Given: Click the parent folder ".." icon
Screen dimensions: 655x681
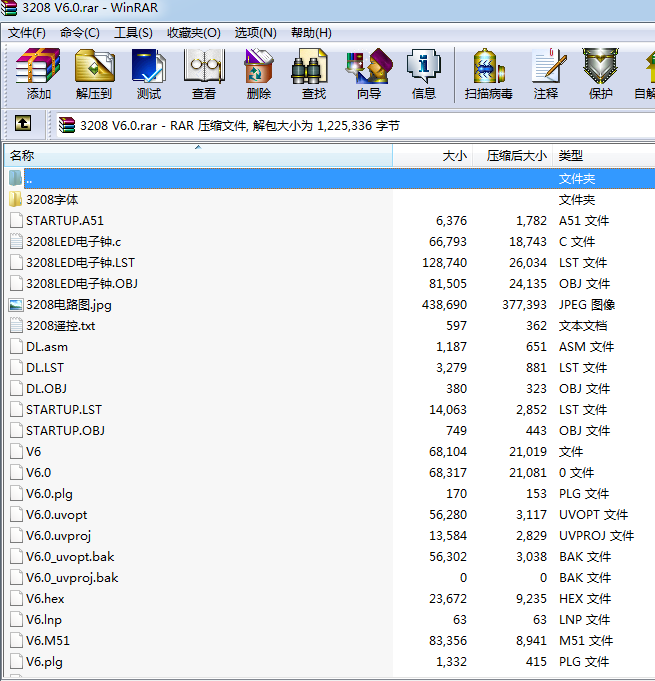Looking at the screenshot, I should pos(15,179).
